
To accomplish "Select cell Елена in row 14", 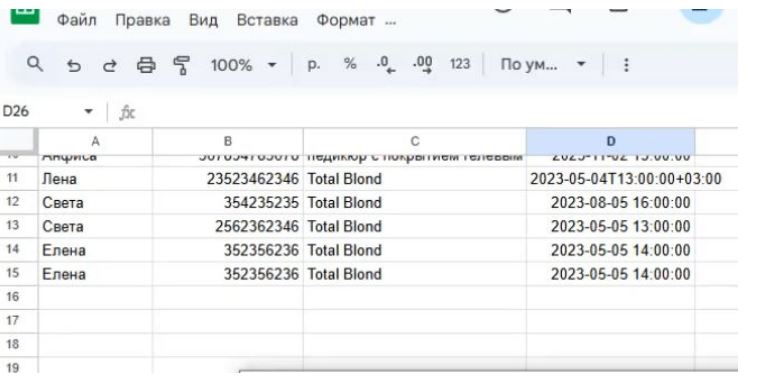I will click(95, 250).
